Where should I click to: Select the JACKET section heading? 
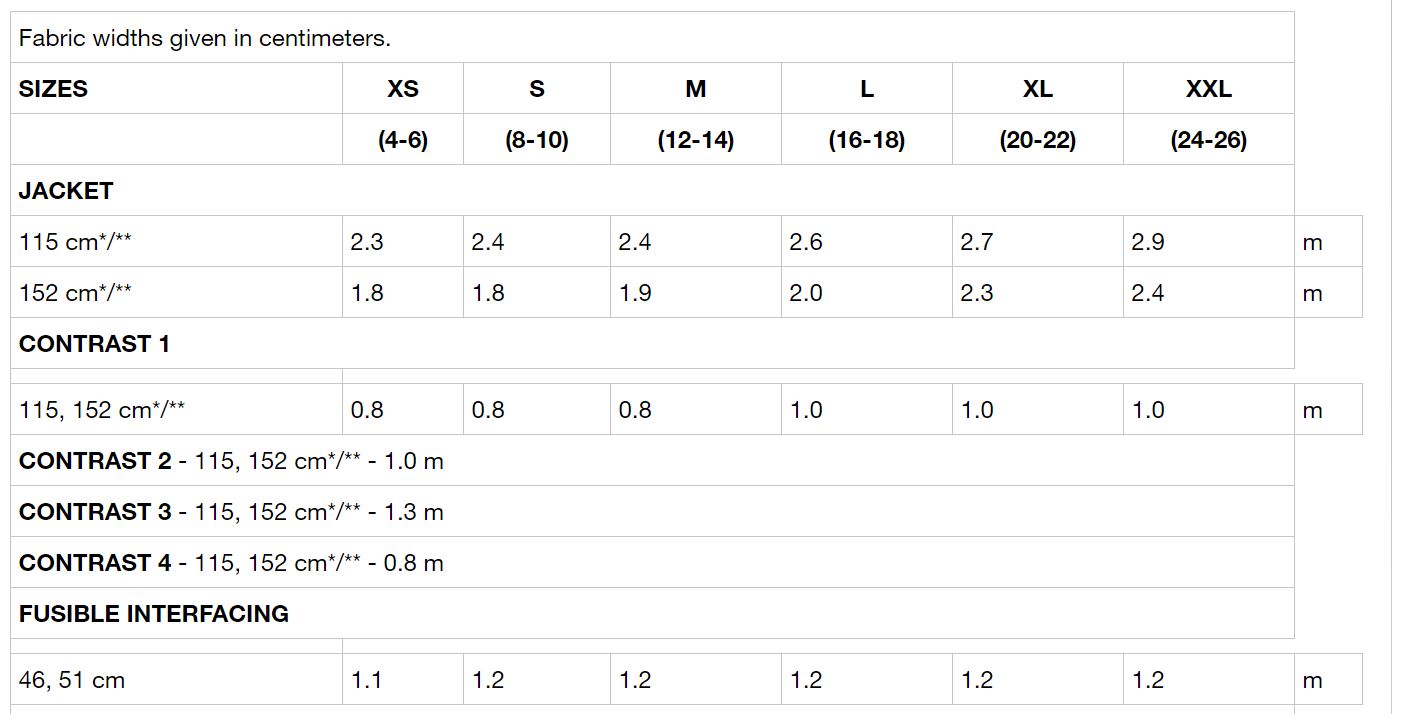(66, 191)
